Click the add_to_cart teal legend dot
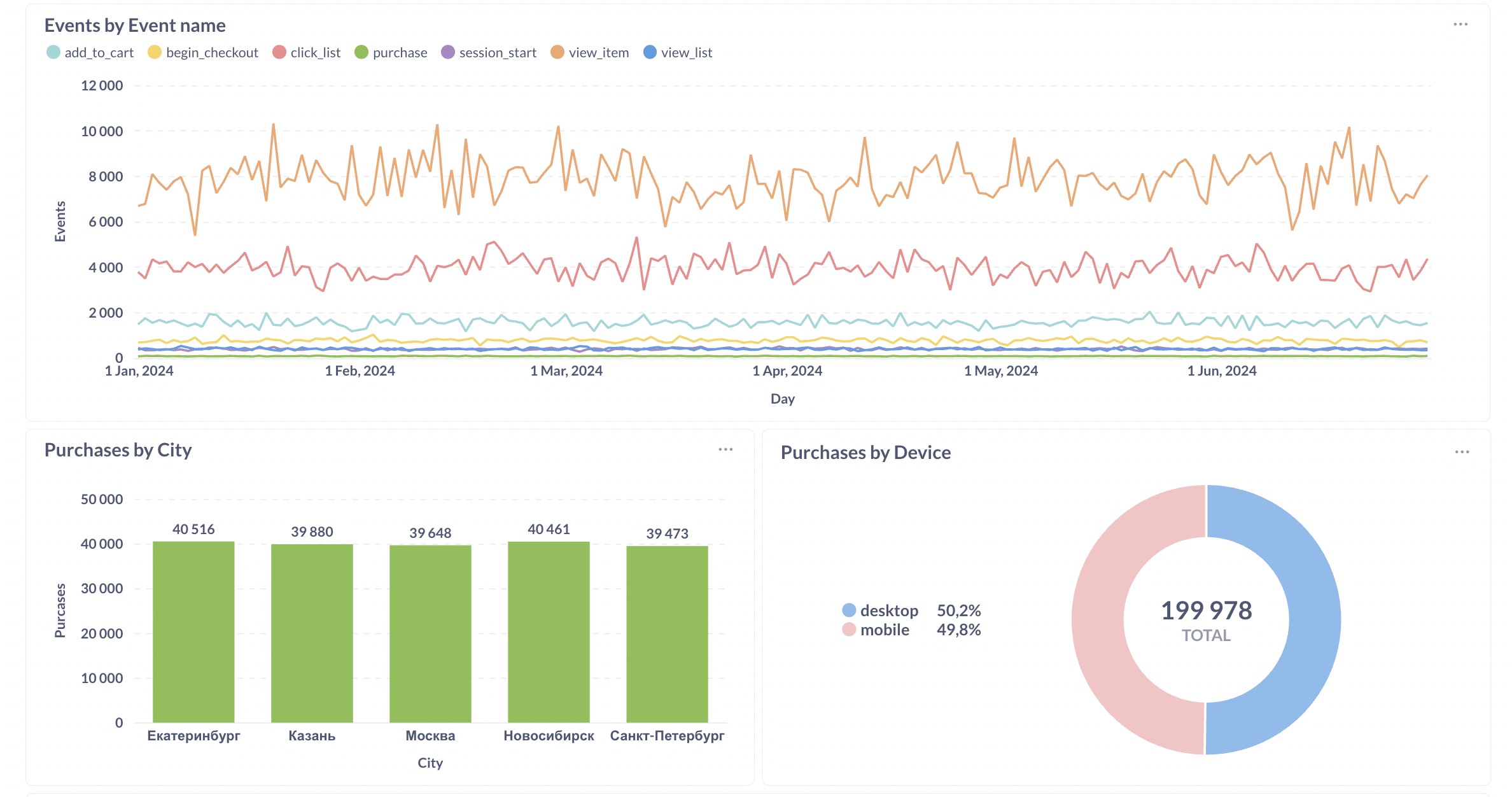The image size is (1512, 797). [x=53, y=53]
